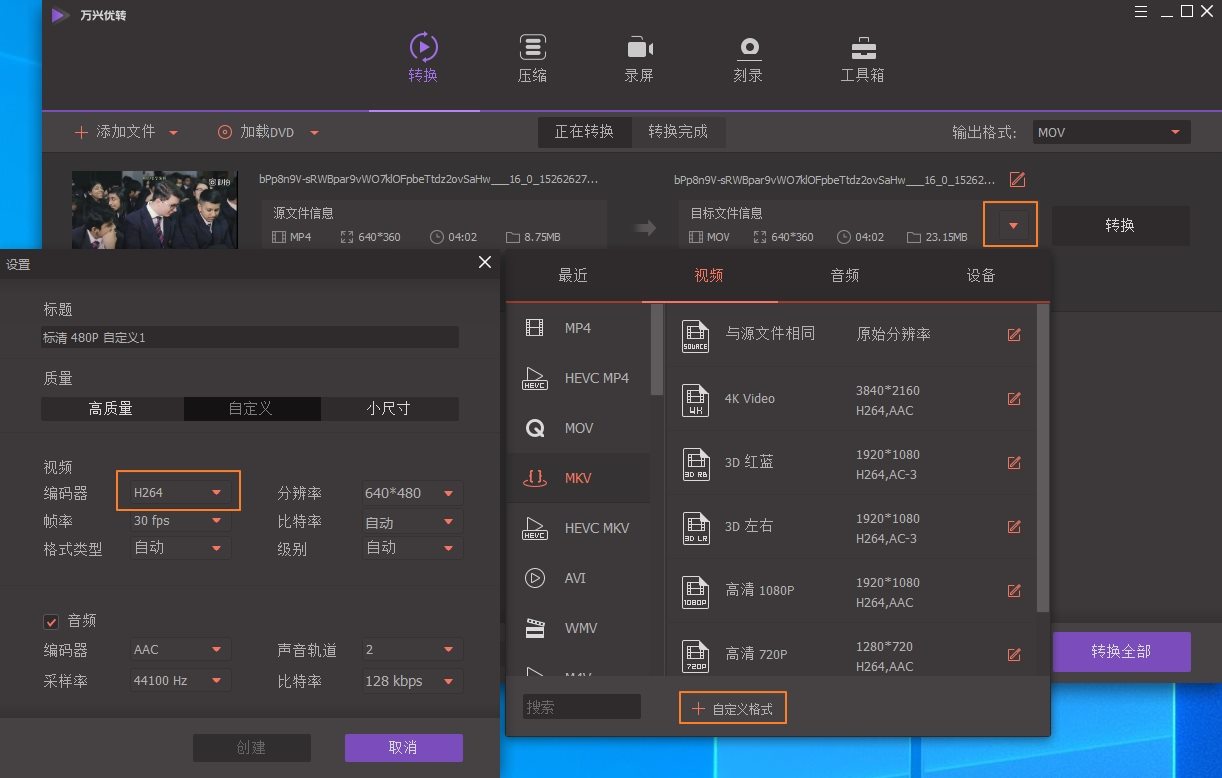
Task: Switch to the 设备 tab
Action: click(980, 275)
